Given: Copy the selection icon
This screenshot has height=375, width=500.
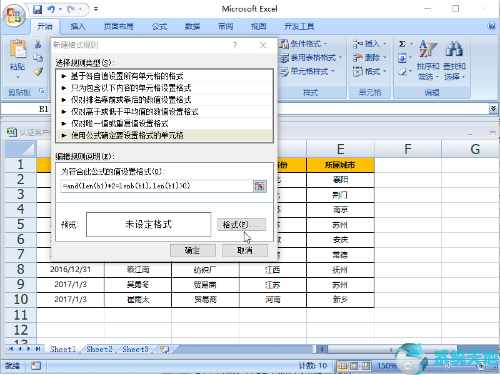Looking at the screenshot, I should (38, 58).
